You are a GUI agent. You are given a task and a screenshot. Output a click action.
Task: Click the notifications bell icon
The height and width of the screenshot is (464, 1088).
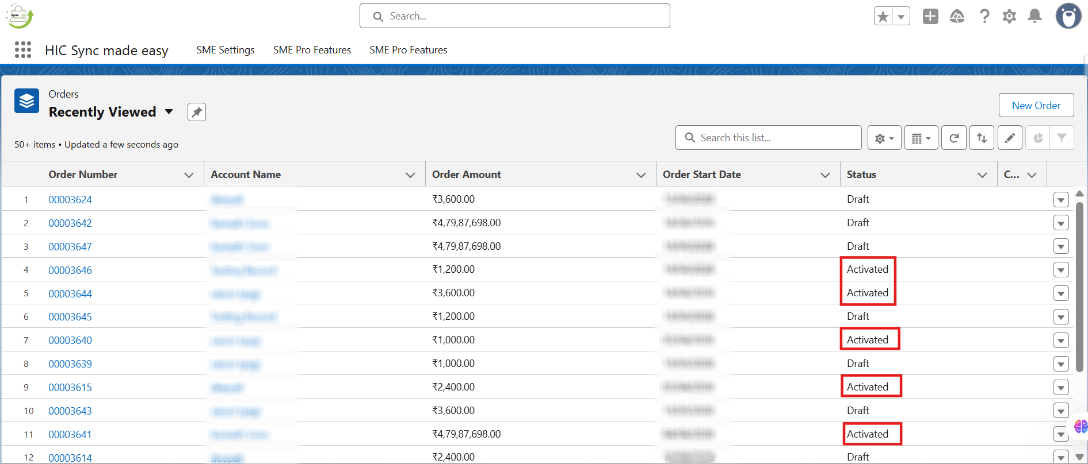click(x=1035, y=16)
